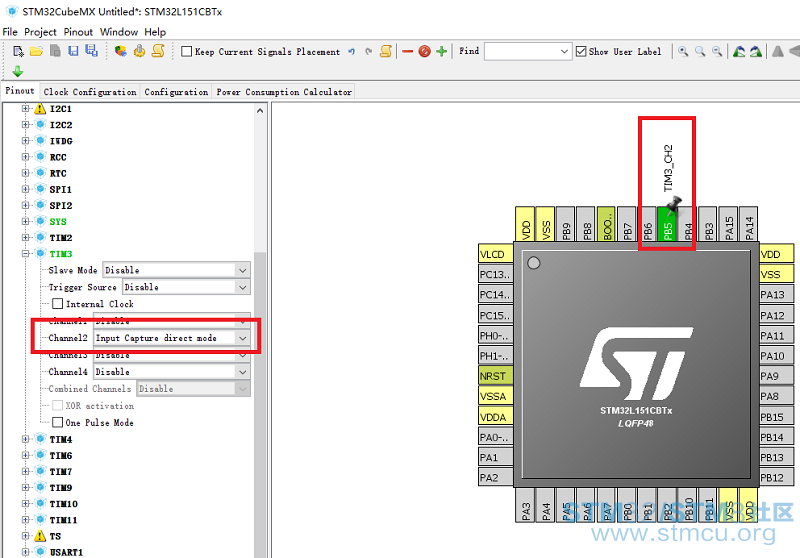The image size is (800, 558).
Task: Rotate the chip view clockwise icon
Action: point(756,51)
